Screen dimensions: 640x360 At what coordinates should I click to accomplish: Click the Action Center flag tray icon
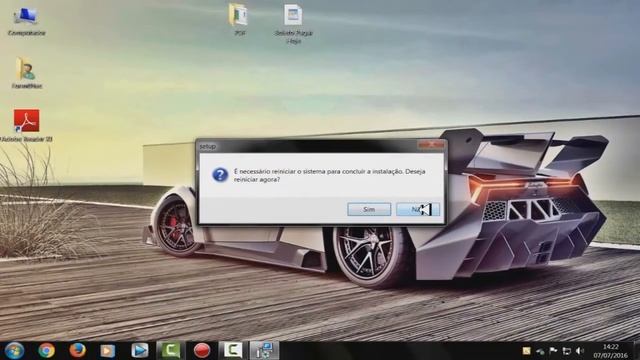tap(553, 351)
